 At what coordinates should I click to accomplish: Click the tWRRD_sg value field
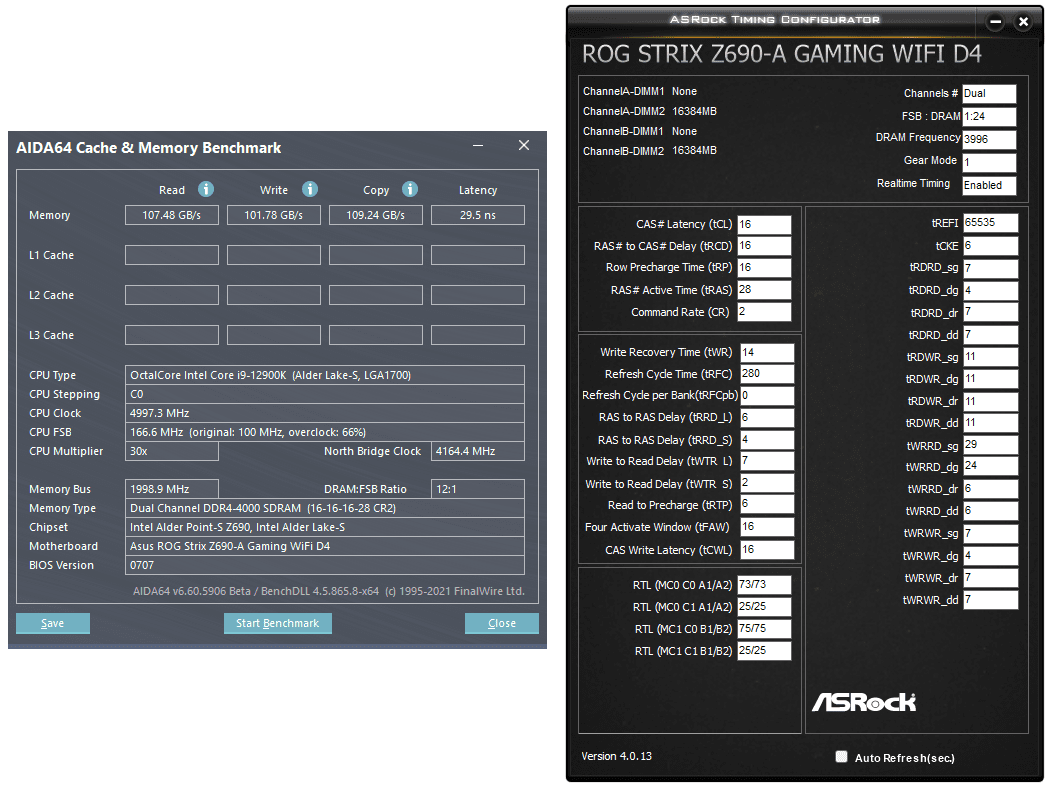(x=990, y=445)
